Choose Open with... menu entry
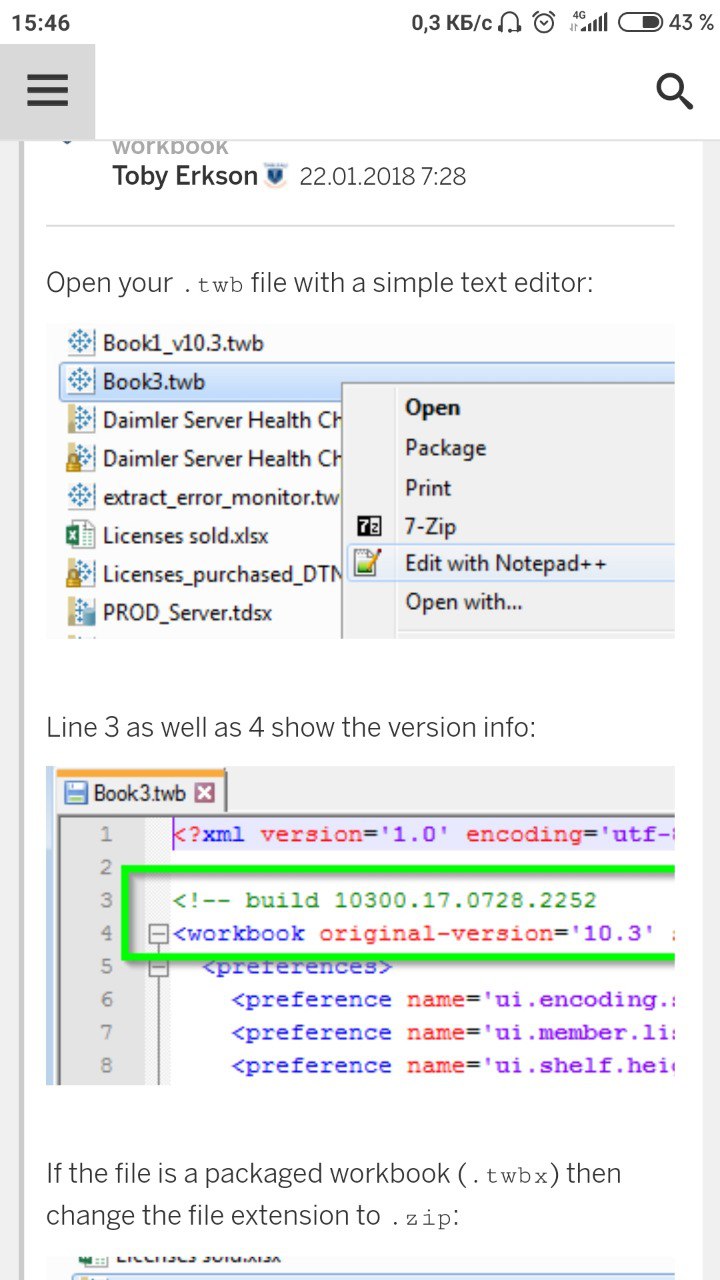Screen dimensions: 720x1280 pos(464,602)
